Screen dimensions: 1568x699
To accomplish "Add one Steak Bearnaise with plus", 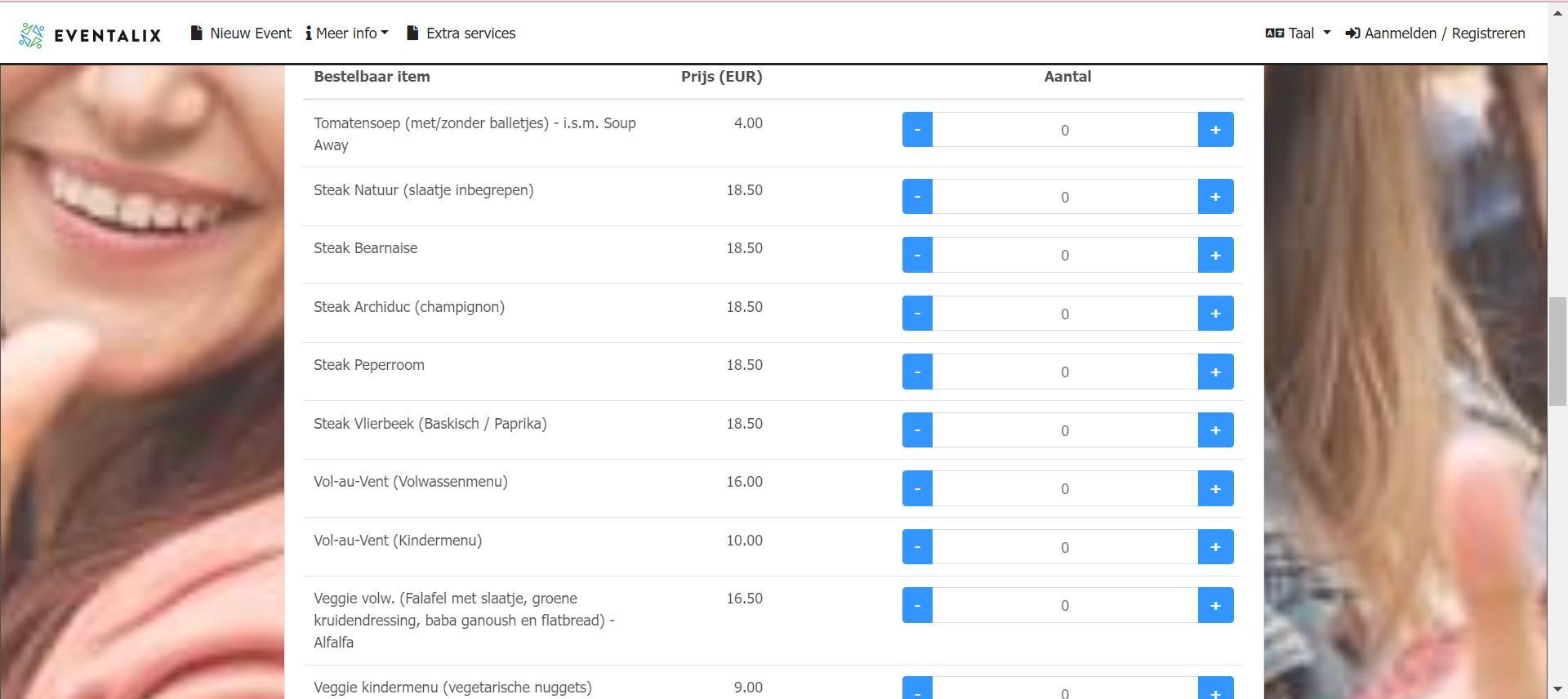I will pyautogui.click(x=1215, y=255).
